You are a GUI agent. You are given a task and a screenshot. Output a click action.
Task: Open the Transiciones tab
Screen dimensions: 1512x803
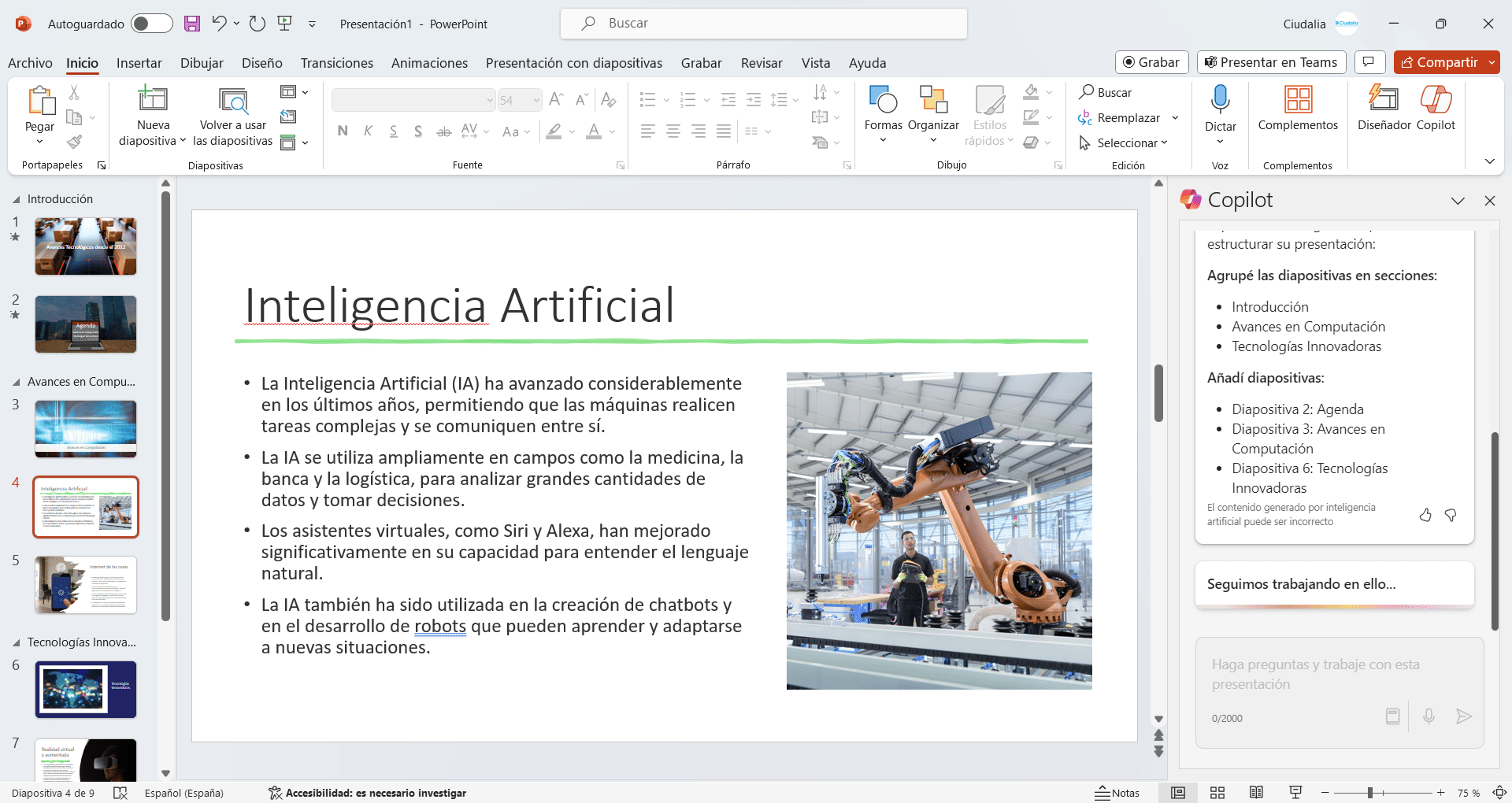click(x=336, y=63)
